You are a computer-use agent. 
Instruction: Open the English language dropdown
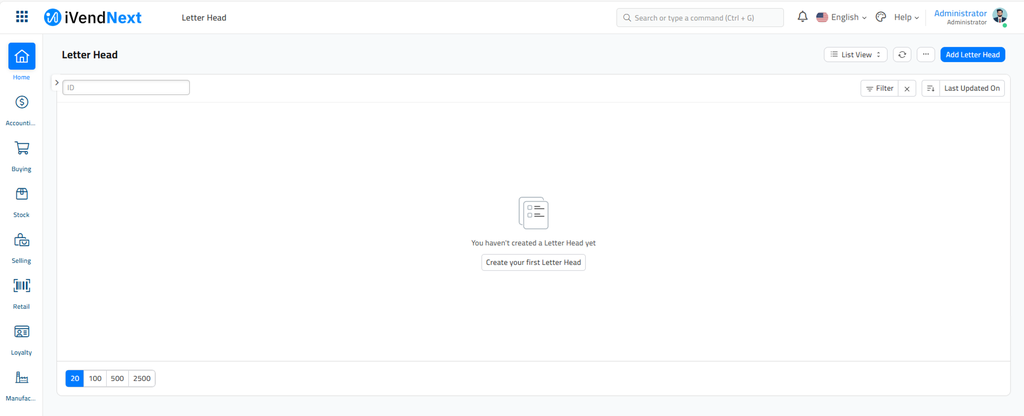click(x=842, y=17)
